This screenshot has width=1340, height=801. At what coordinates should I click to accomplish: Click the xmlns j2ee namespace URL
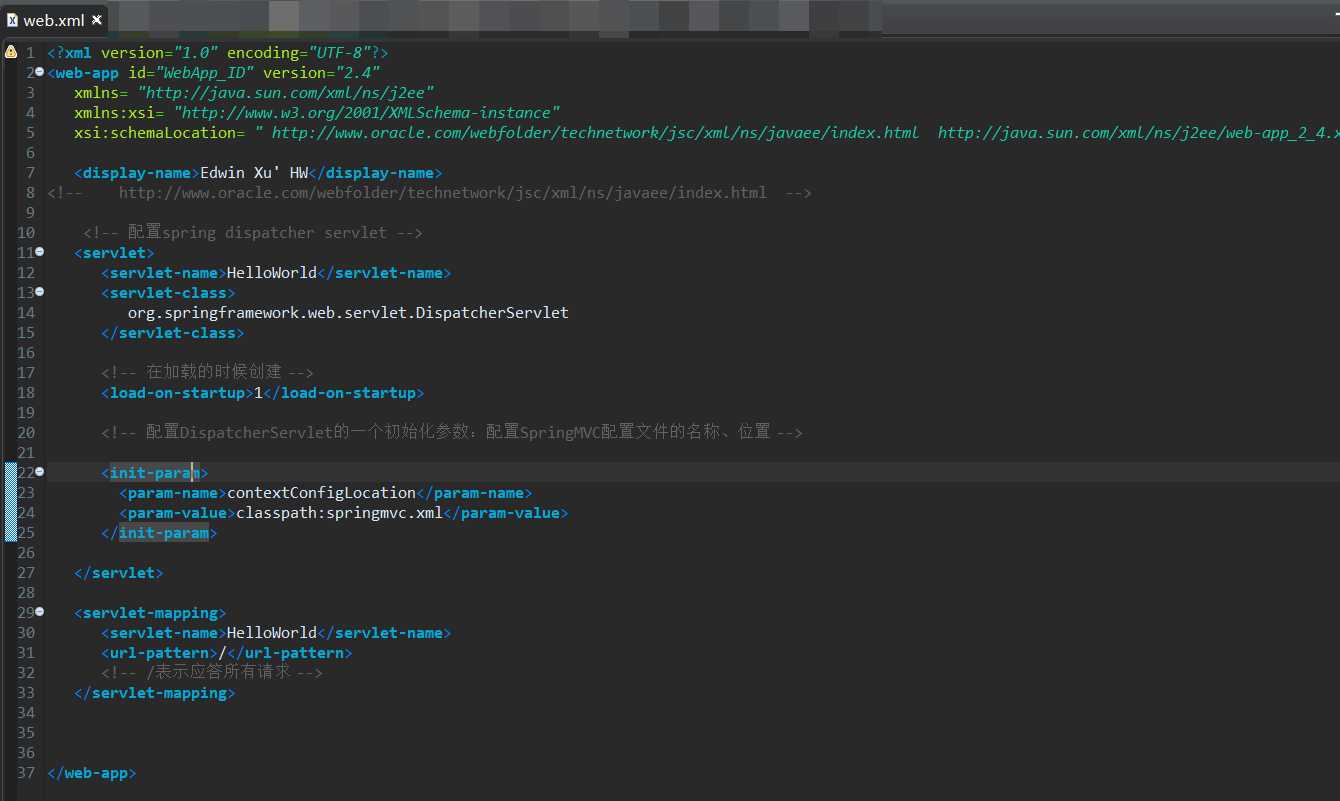click(x=286, y=92)
